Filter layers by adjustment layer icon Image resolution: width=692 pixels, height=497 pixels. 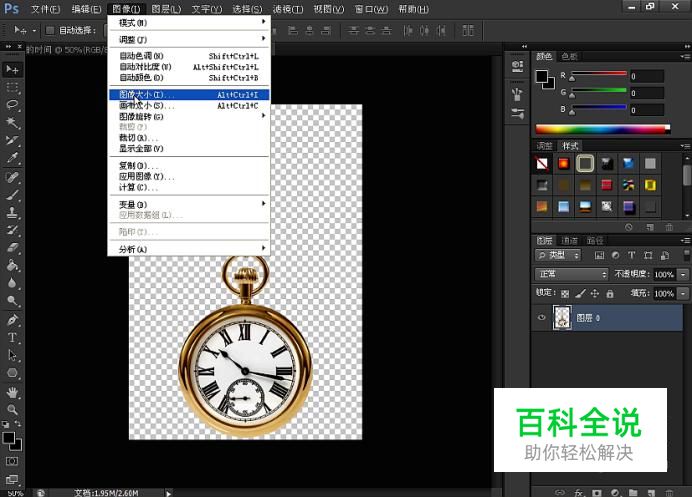[x=615, y=255]
